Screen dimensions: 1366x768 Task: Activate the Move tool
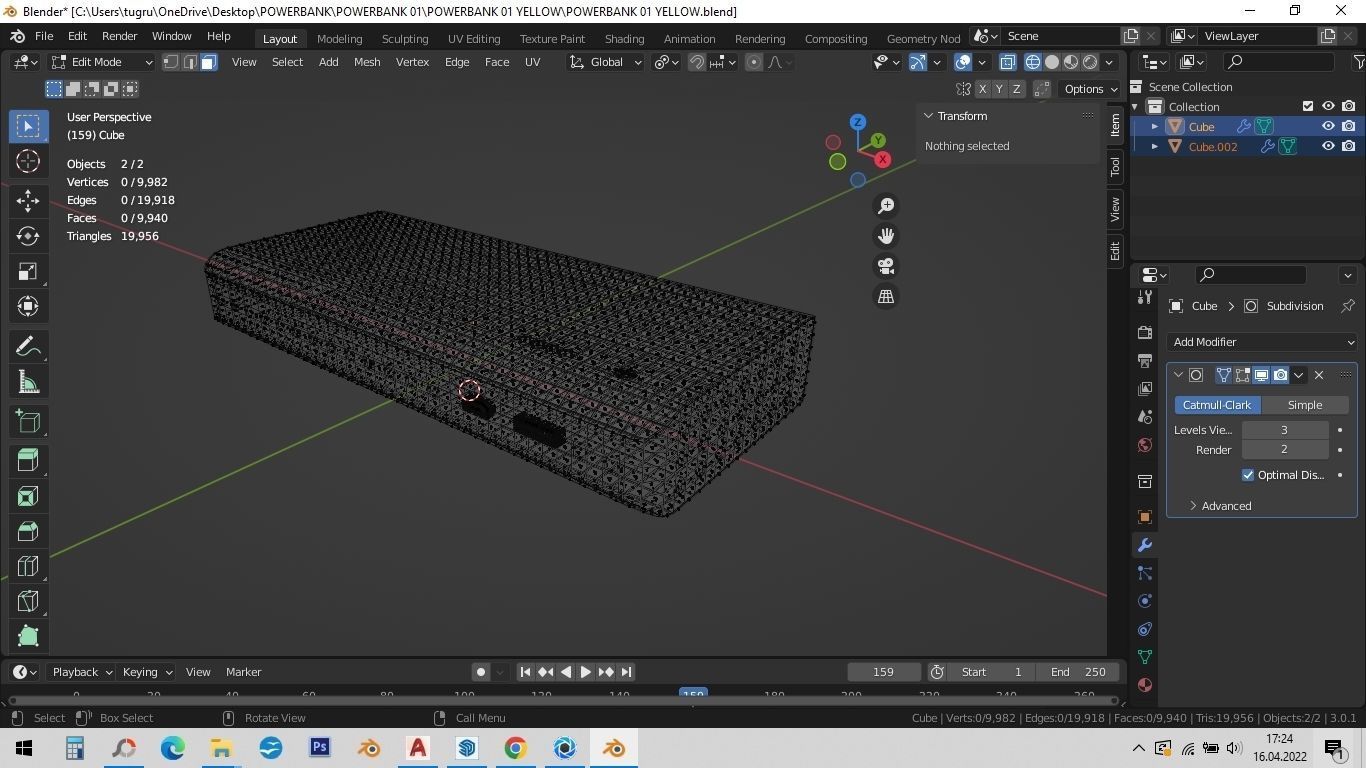(x=28, y=201)
